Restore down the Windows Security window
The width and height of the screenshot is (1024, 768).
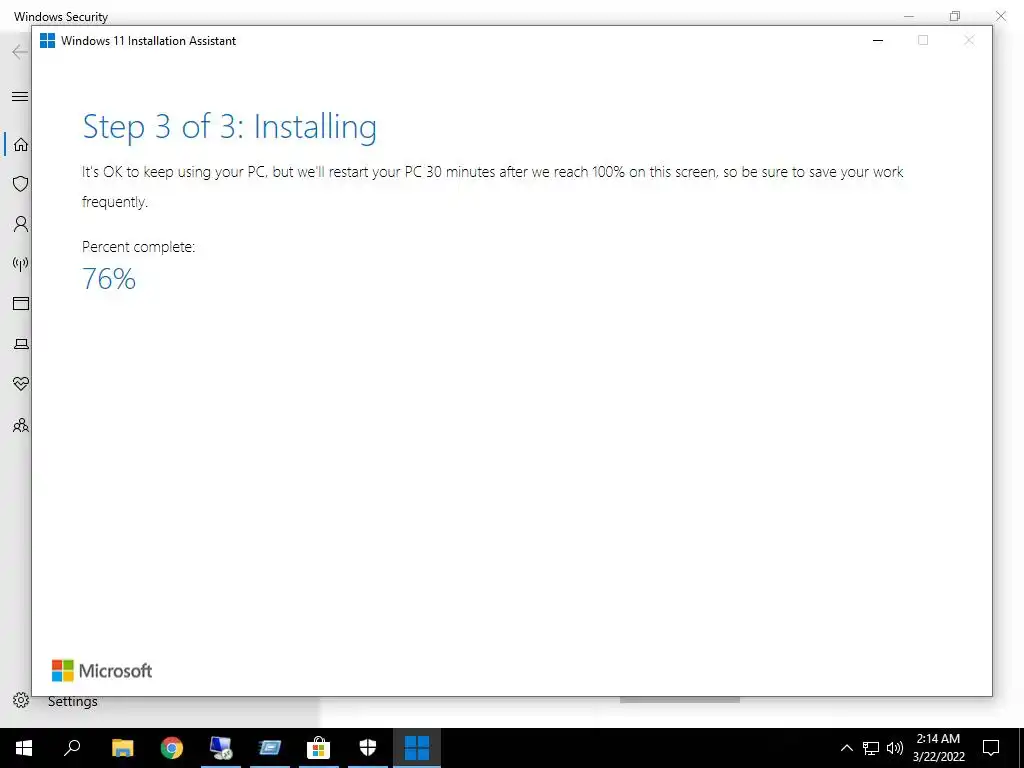coord(955,16)
